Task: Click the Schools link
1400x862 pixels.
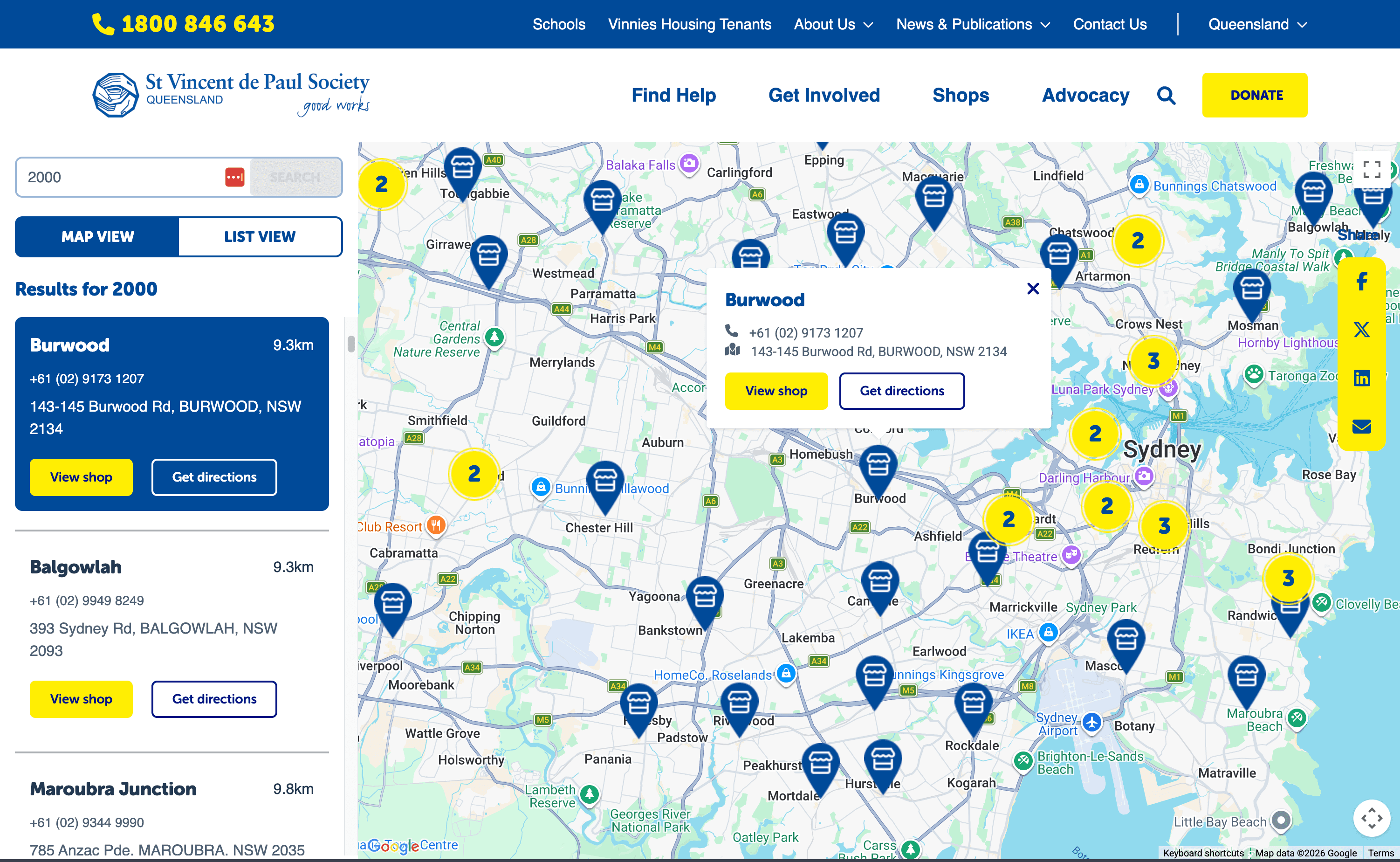Action: (558, 24)
